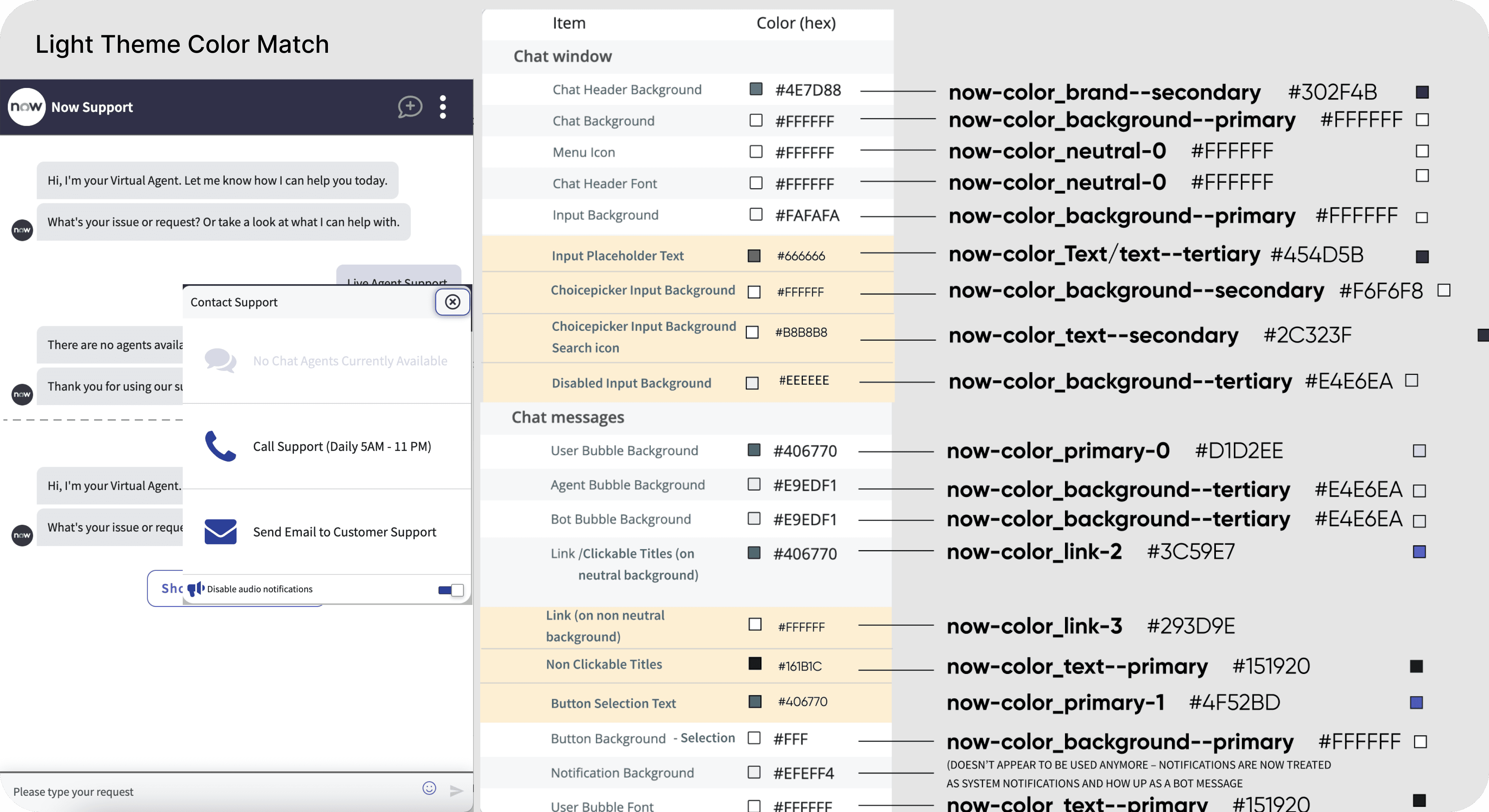Image resolution: width=1489 pixels, height=812 pixels.
Task: Click No Chat Agents Currently Available option
Action: pos(350,361)
